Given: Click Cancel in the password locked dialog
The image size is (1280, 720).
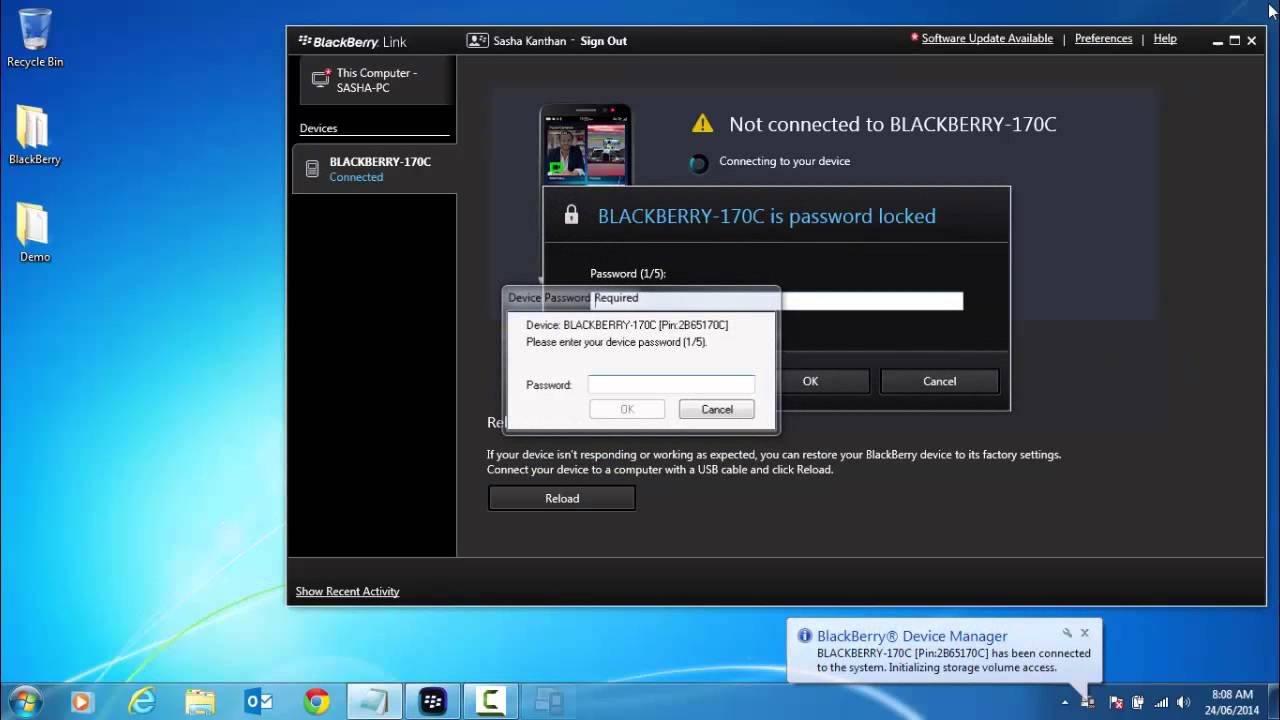Looking at the screenshot, I should pos(940,381).
